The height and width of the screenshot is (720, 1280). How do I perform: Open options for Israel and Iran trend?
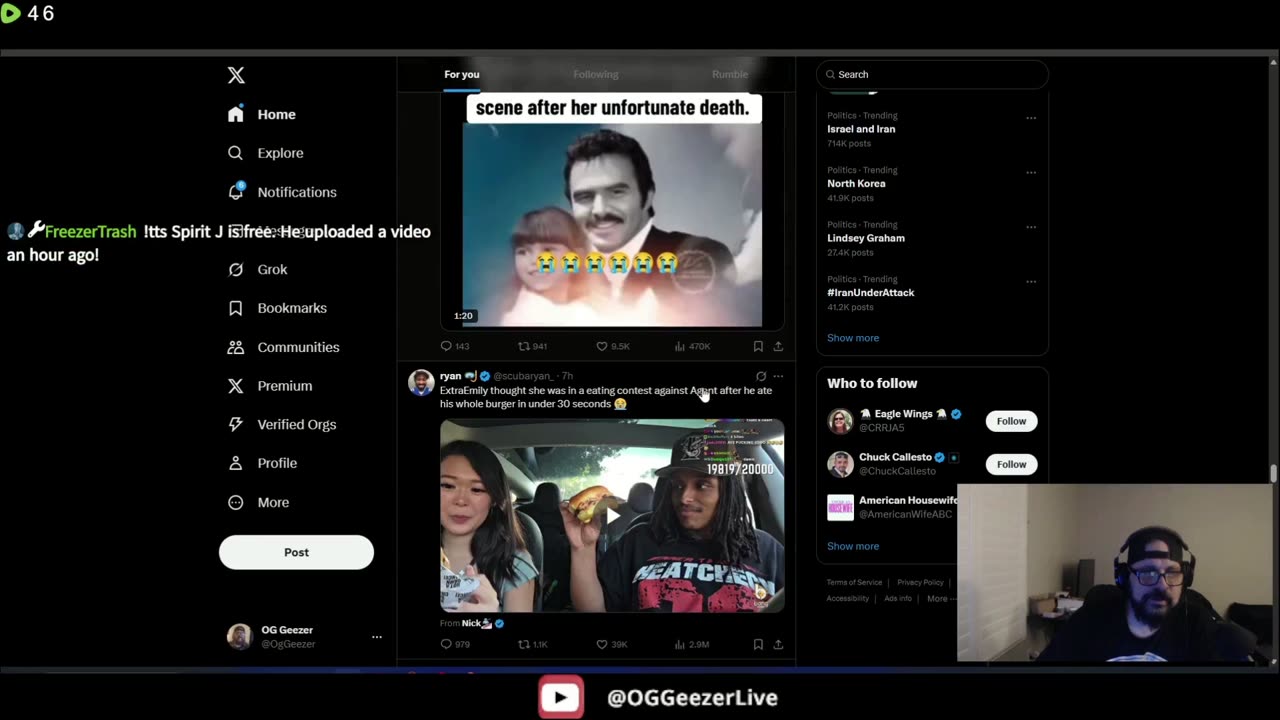pos(1031,118)
